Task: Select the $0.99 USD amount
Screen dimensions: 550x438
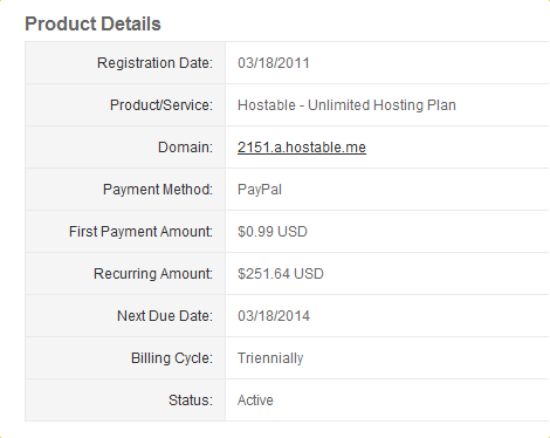Action: pos(273,231)
